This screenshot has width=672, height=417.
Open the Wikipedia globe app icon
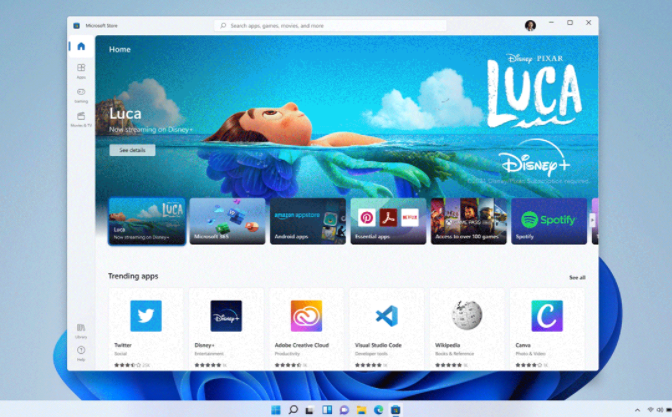[467, 315]
